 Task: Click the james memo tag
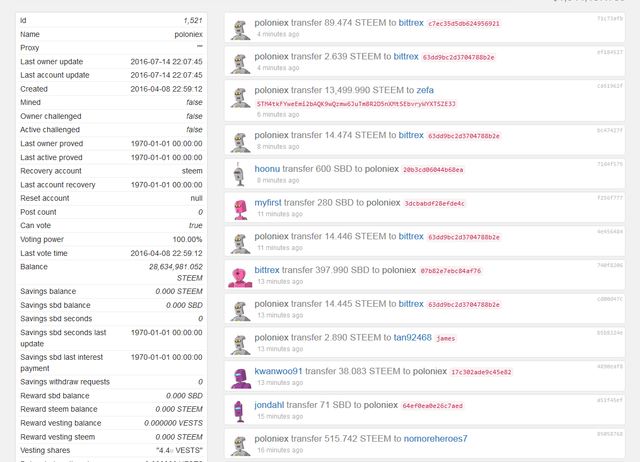pyautogui.click(x=445, y=338)
